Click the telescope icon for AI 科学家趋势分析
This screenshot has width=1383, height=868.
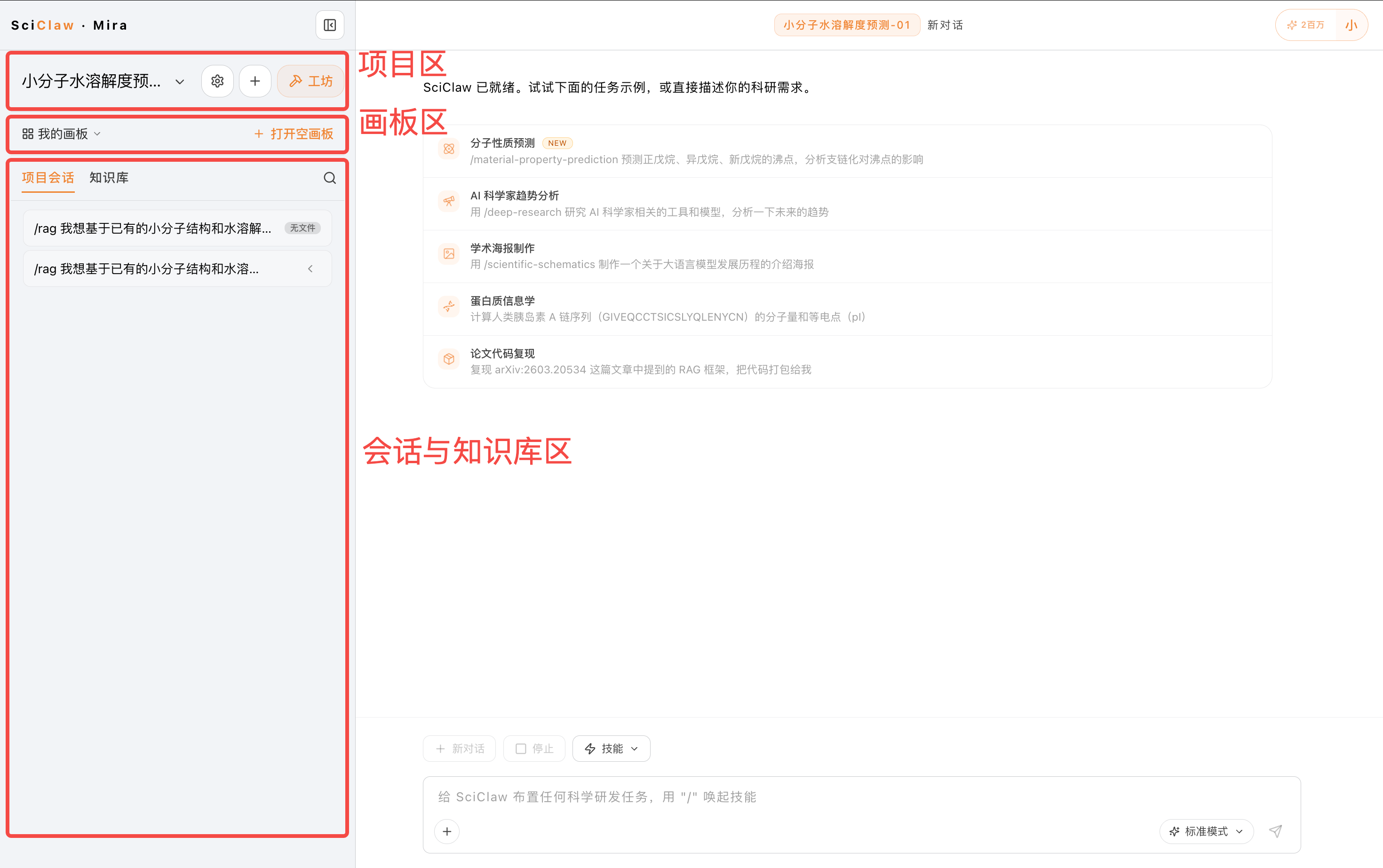[449, 201]
